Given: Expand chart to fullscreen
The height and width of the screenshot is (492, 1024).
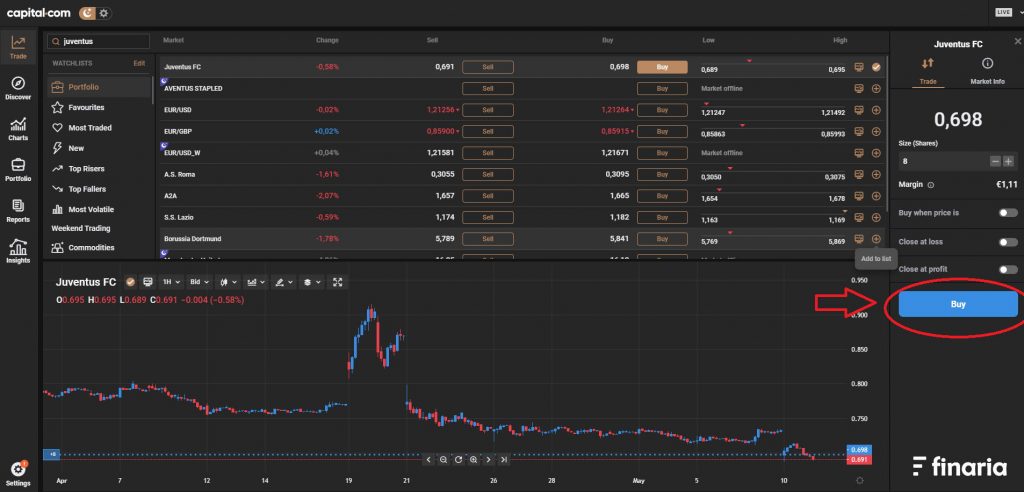Looking at the screenshot, I should point(338,282).
